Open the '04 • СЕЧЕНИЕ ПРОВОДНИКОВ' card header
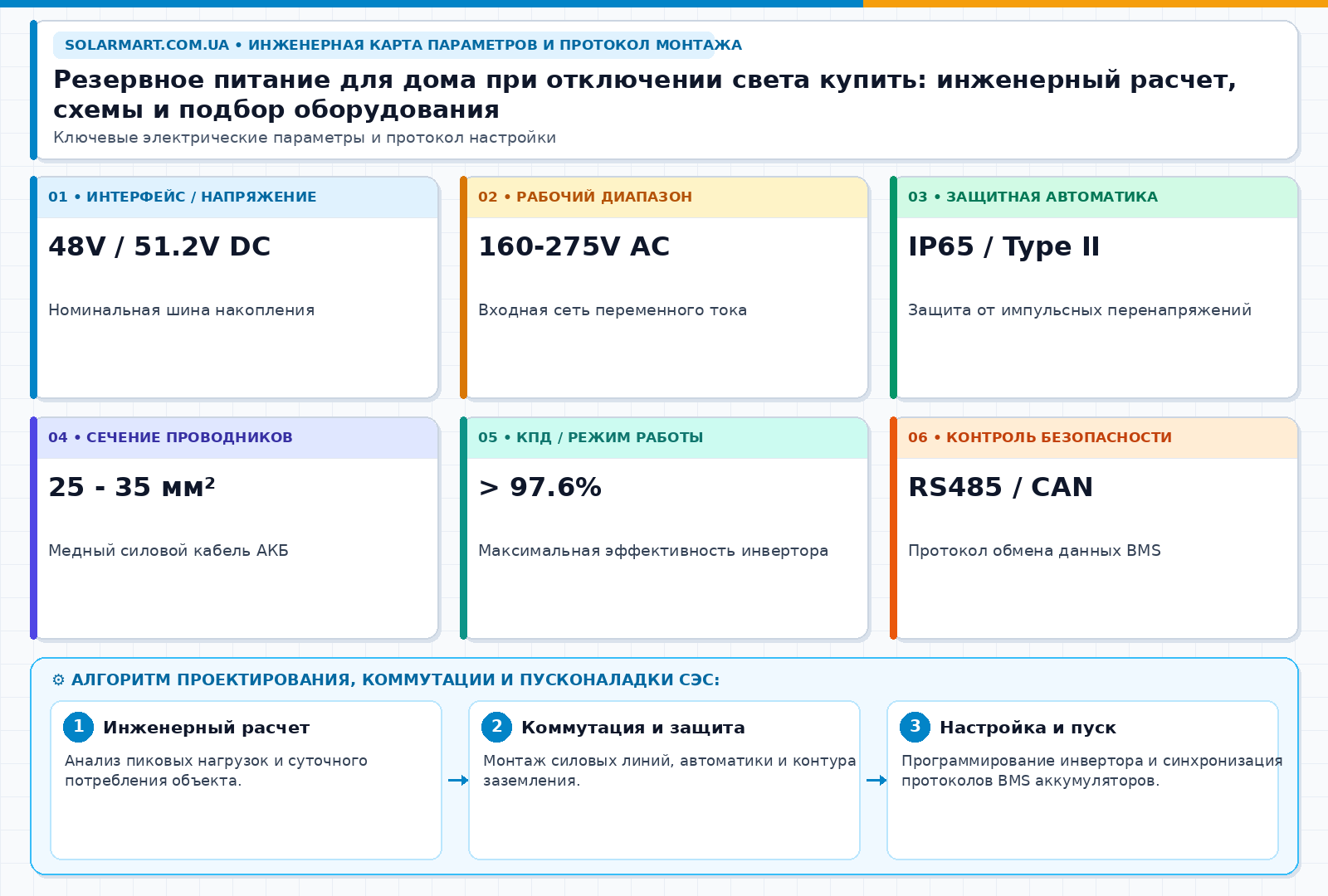The image size is (1328, 896). coord(237,438)
